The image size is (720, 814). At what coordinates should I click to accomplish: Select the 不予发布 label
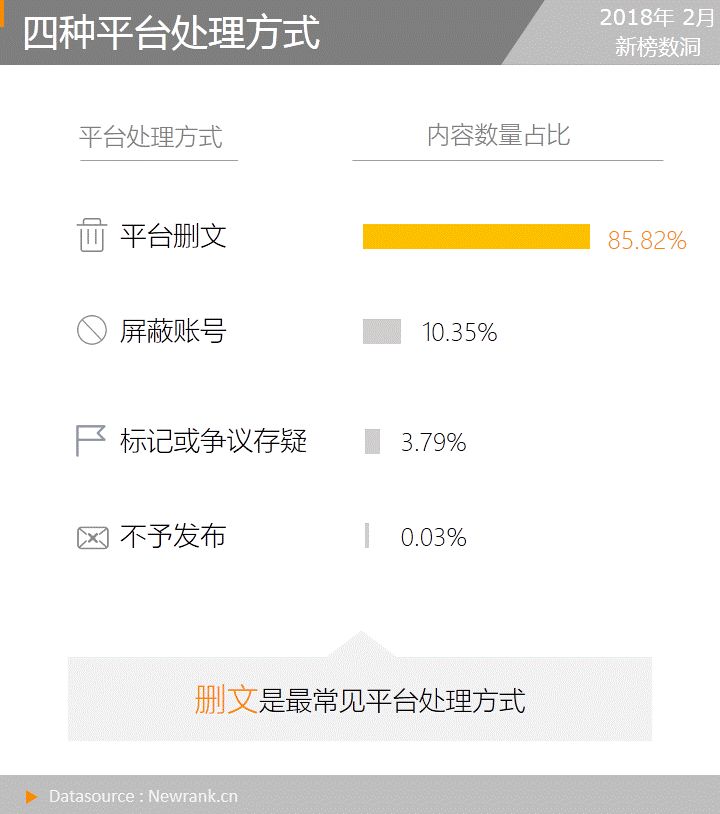[x=173, y=536]
